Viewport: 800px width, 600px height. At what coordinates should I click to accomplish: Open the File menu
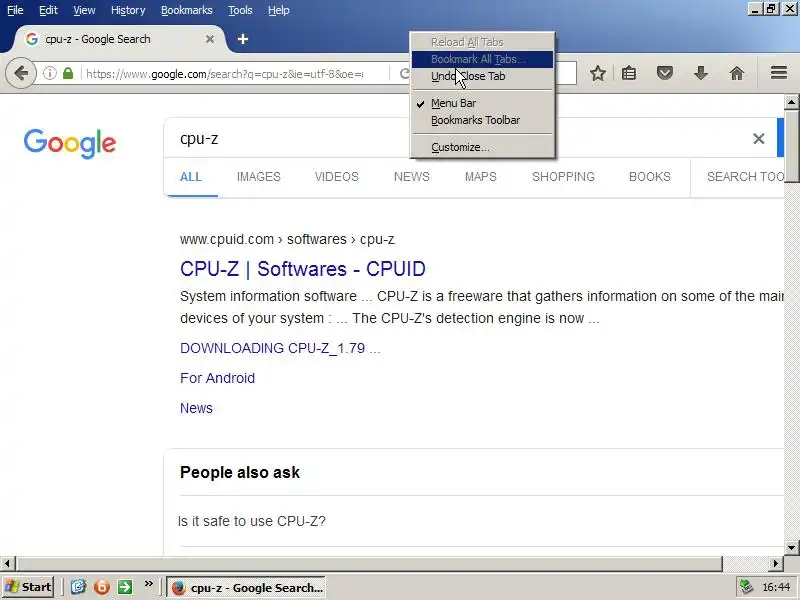pos(15,10)
